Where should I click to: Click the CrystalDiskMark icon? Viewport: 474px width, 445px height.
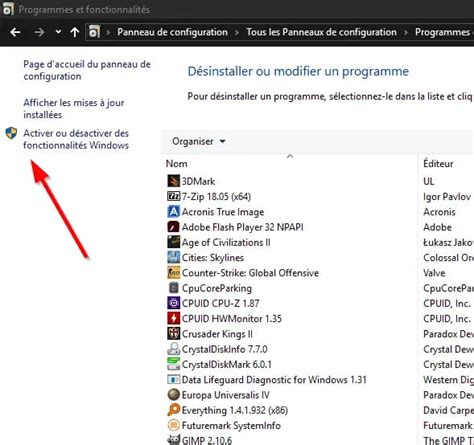[x=173, y=364]
